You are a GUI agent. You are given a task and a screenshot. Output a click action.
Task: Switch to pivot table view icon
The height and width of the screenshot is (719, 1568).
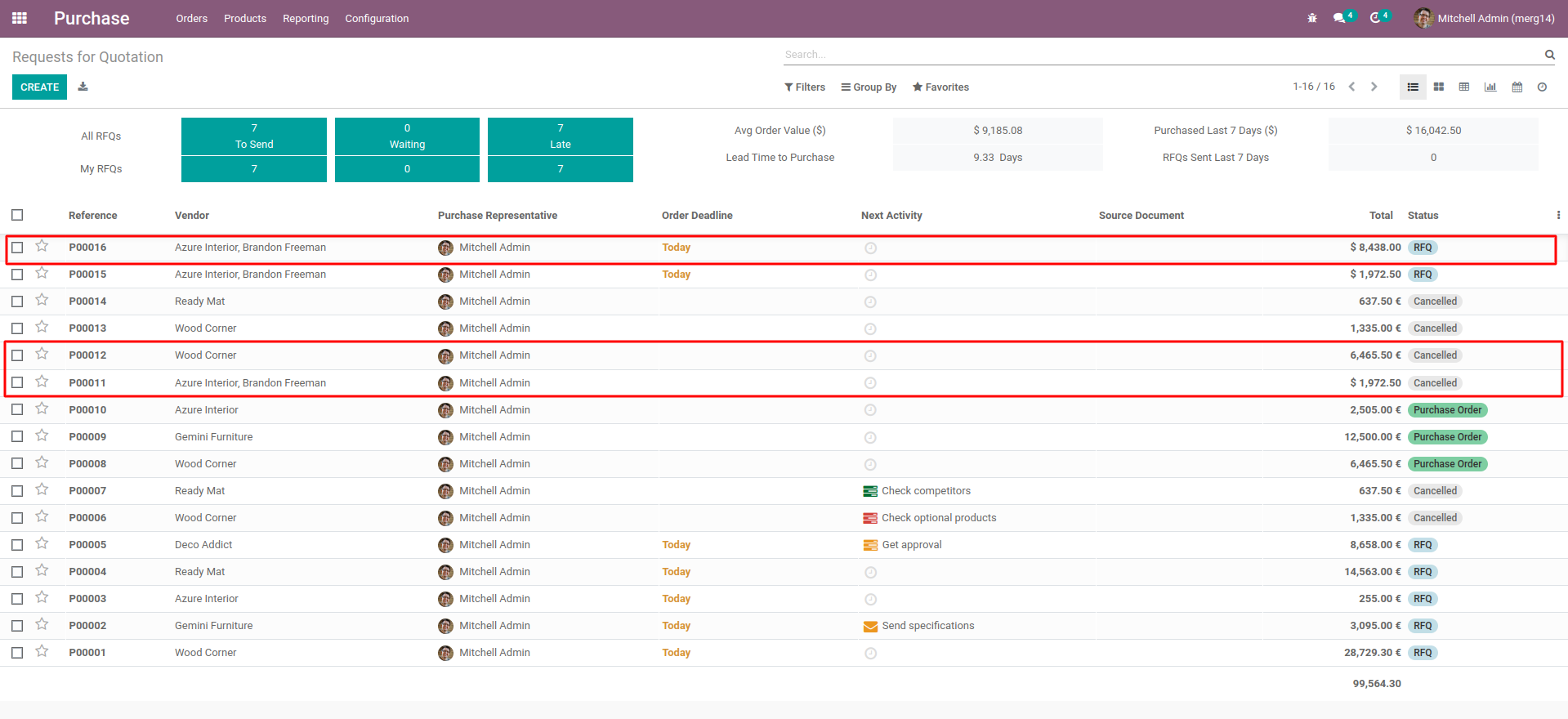tap(1464, 87)
